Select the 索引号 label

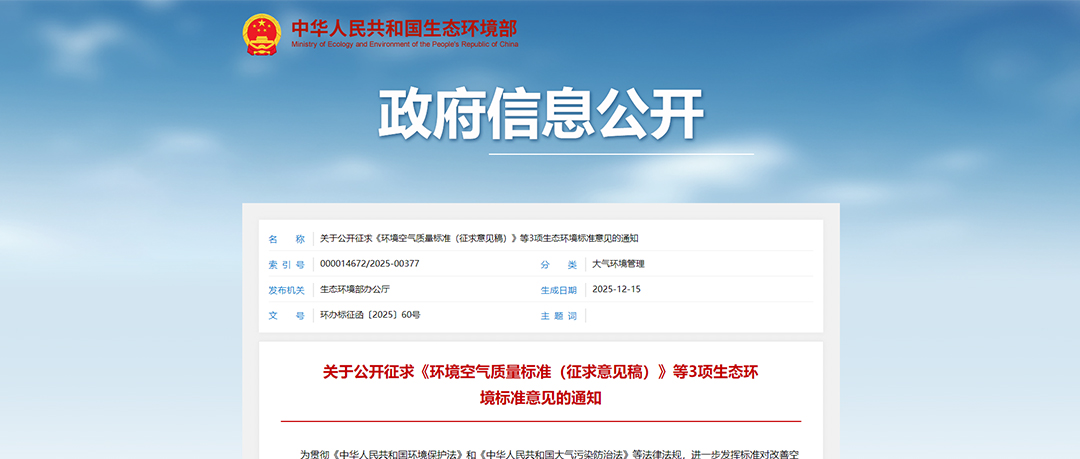[286, 265]
